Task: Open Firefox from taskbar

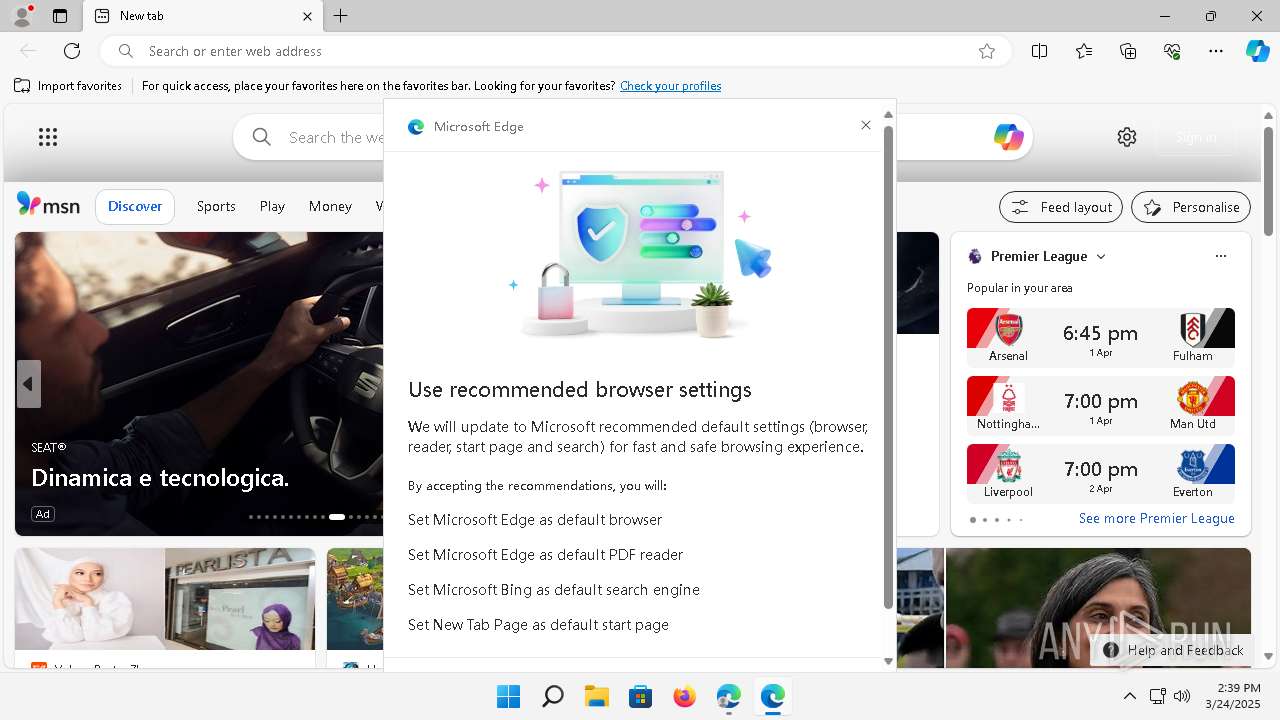Action: pos(684,696)
